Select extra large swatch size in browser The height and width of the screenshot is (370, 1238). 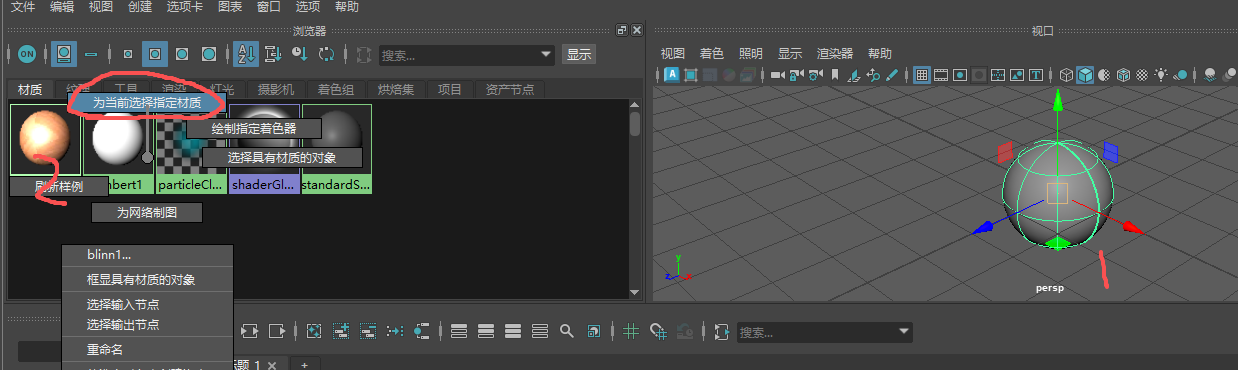coord(209,54)
